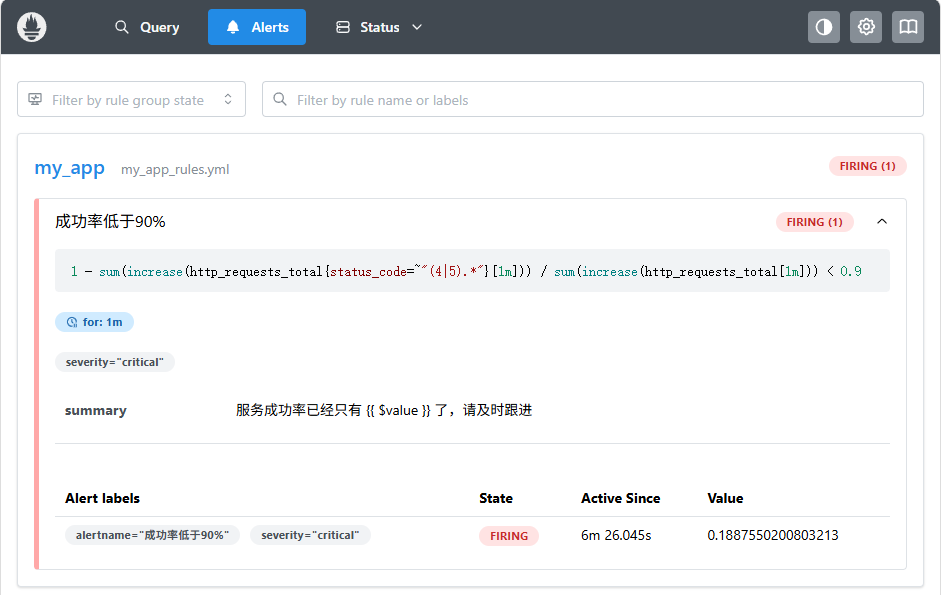Click the bell icon on Alerts

pyautogui.click(x=233, y=27)
